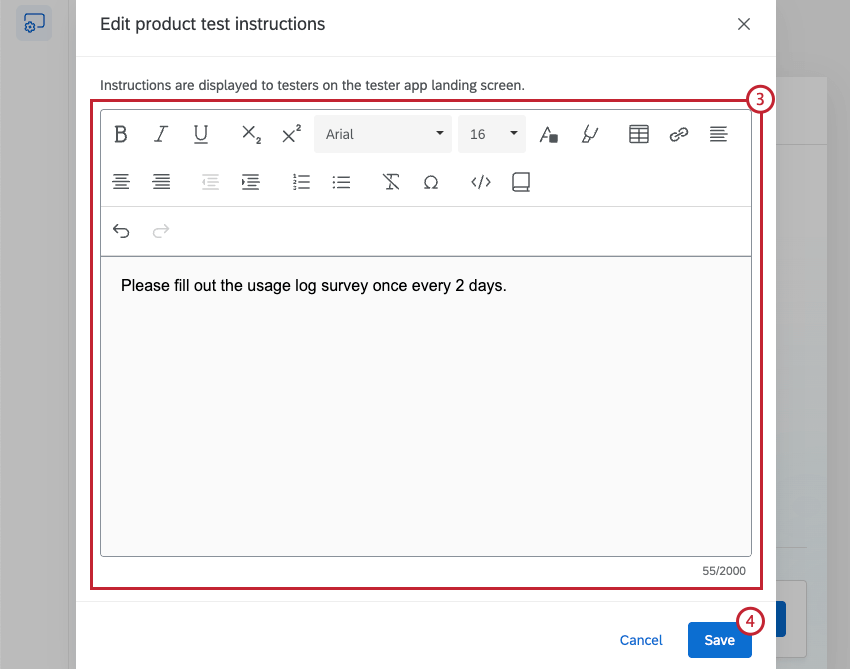Open the font color picker
This screenshot has width=850, height=669.
point(548,133)
